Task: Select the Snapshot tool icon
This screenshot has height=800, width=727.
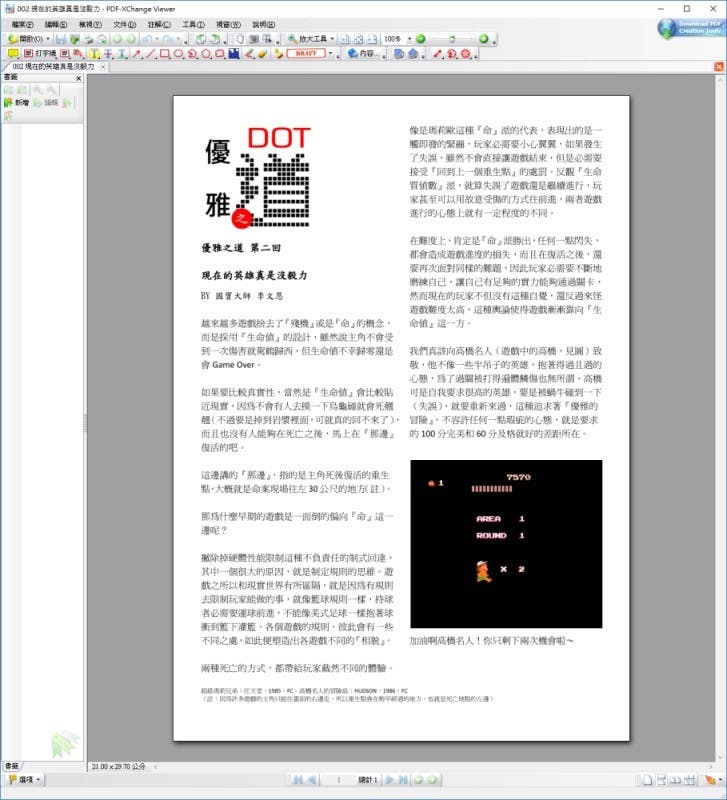Action: 253,39
